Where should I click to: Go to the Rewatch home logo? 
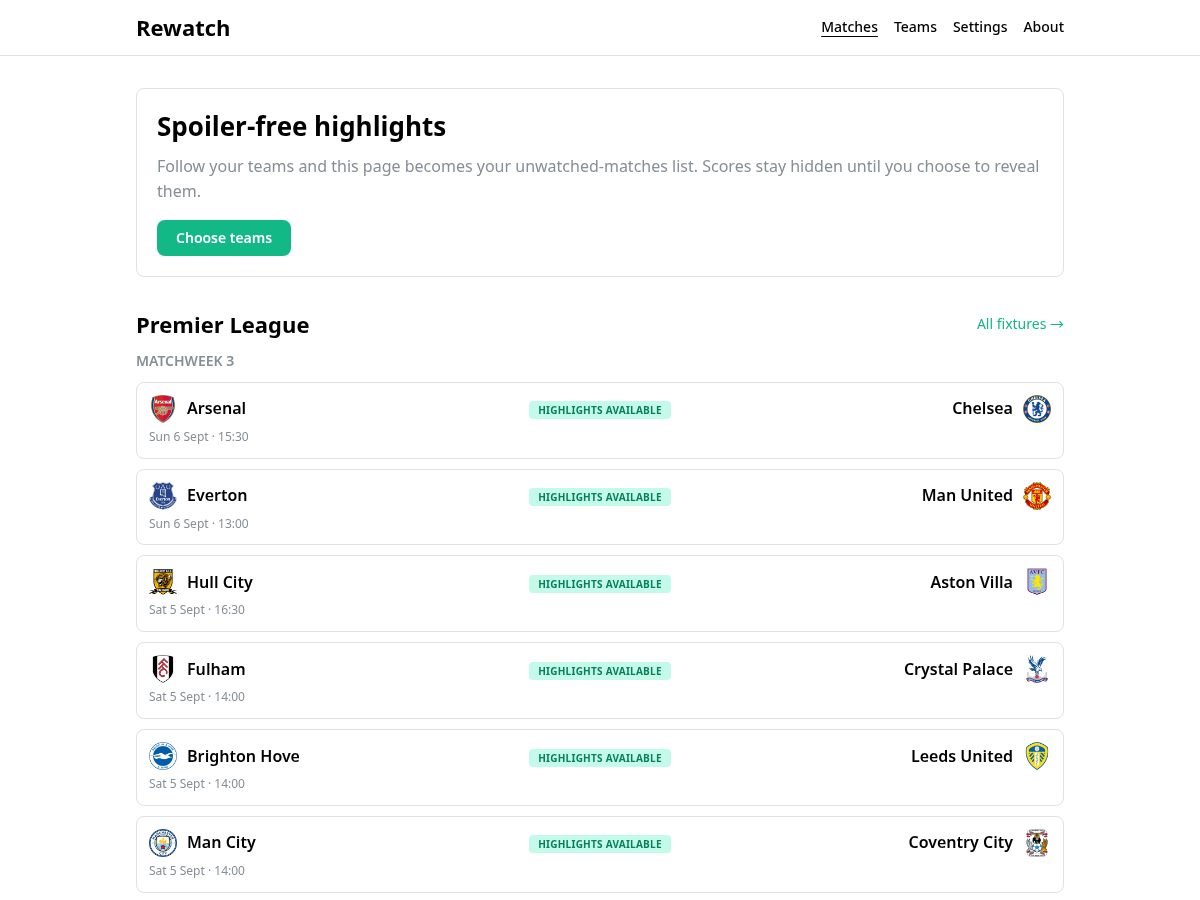pos(183,28)
